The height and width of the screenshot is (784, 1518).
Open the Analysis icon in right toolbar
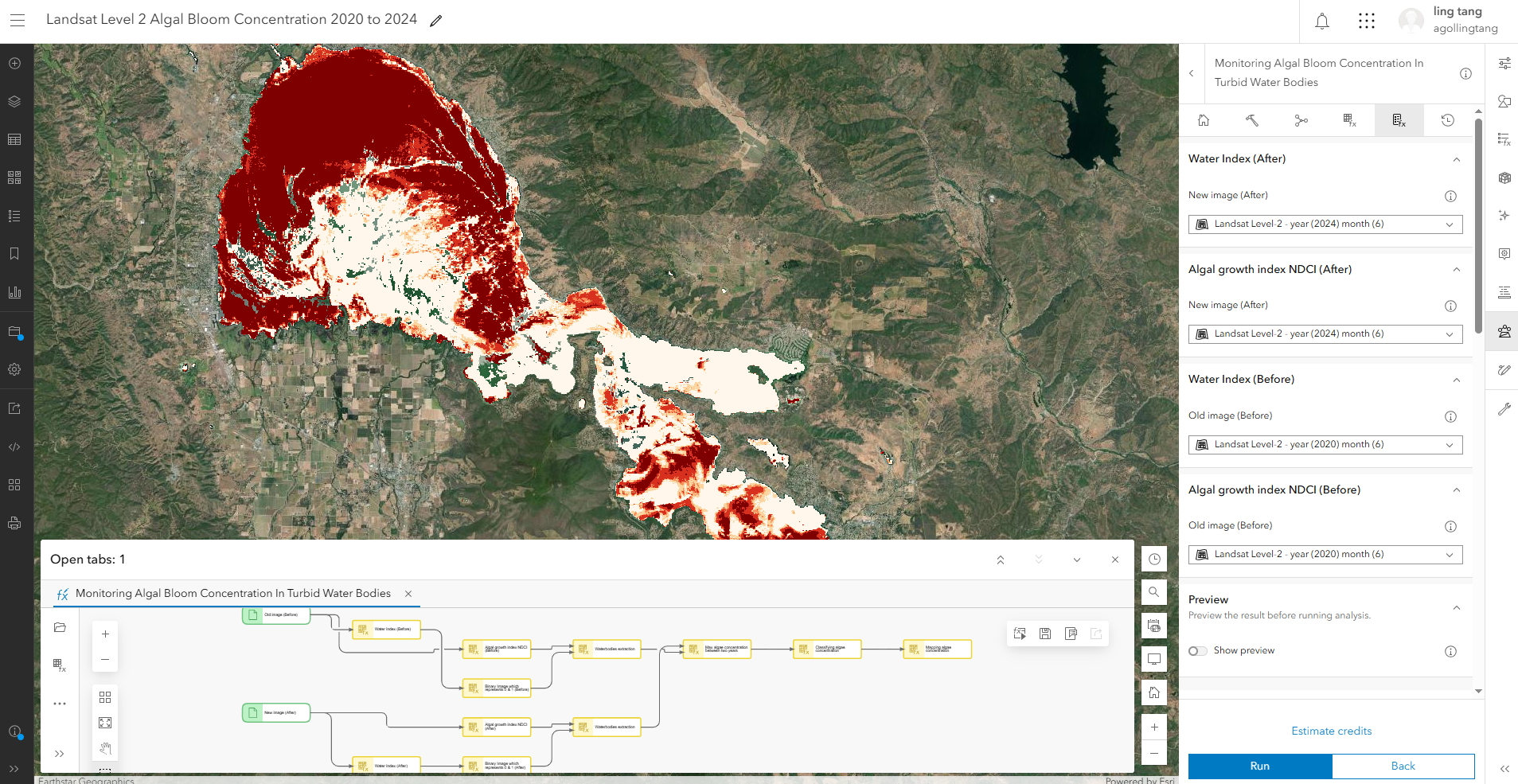(x=1504, y=331)
